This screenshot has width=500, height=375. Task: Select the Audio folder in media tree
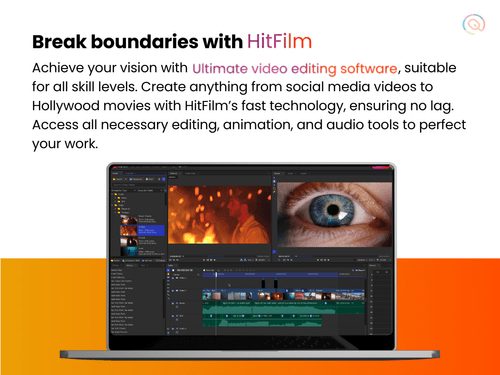[x=119, y=194]
